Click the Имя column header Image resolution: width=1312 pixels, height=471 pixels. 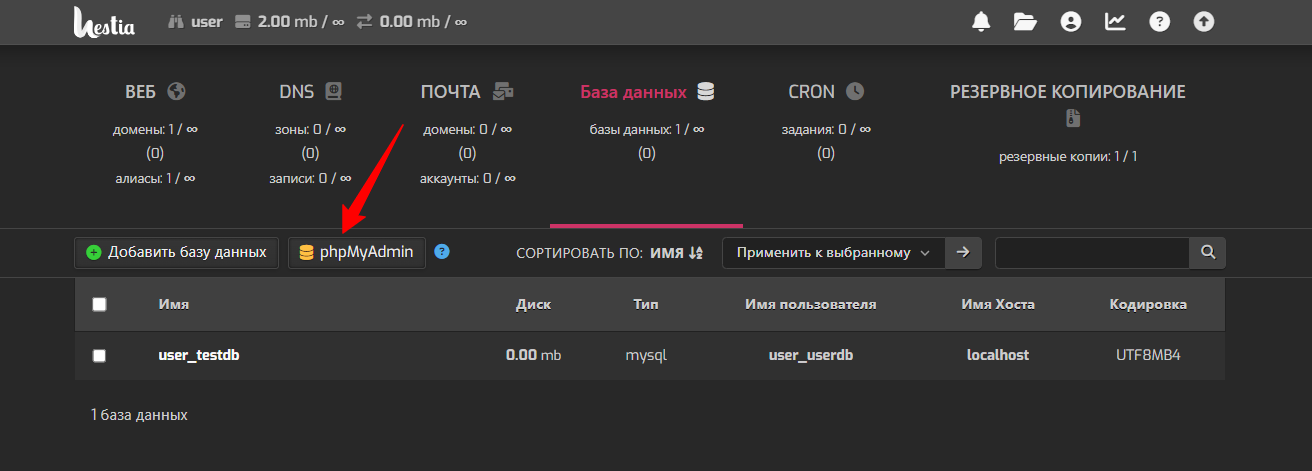pyautogui.click(x=173, y=304)
